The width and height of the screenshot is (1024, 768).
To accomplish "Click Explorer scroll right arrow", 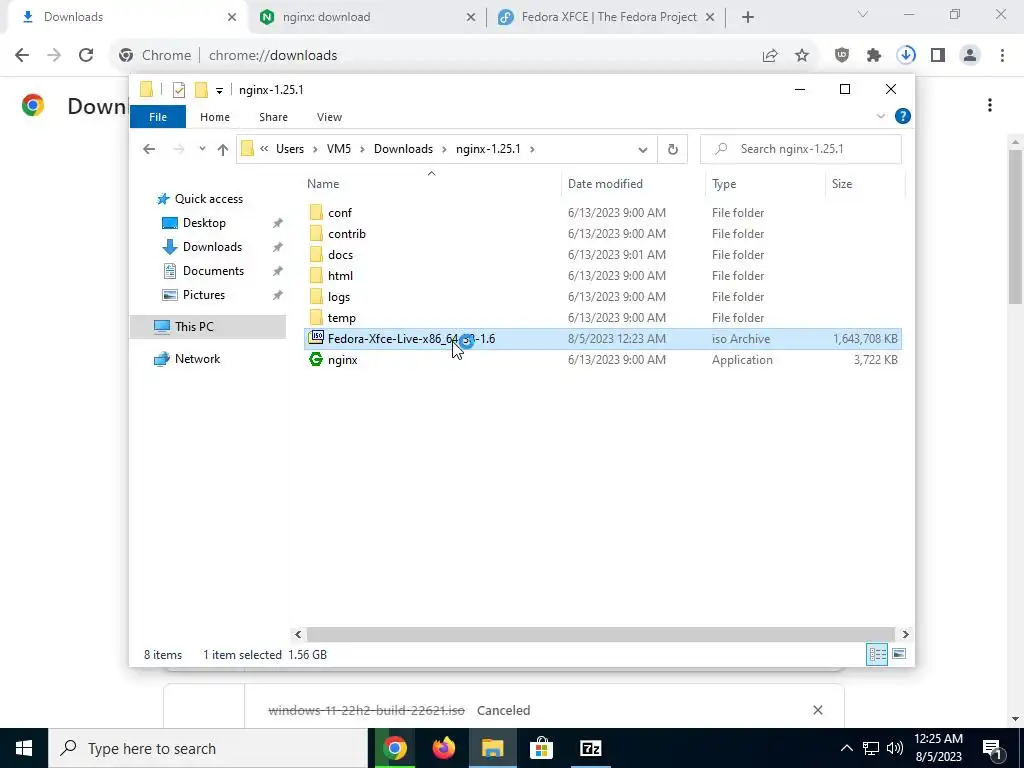I will [905, 634].
